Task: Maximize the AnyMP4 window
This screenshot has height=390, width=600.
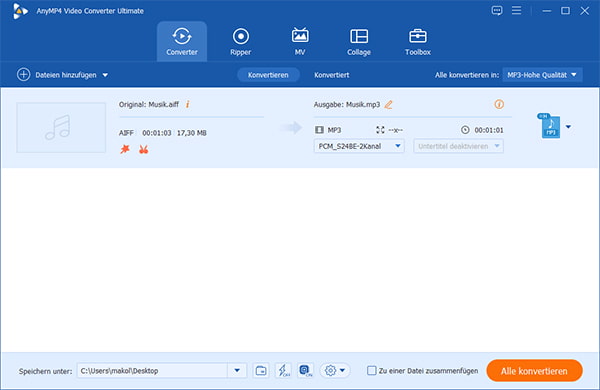Action: [566, 11]
